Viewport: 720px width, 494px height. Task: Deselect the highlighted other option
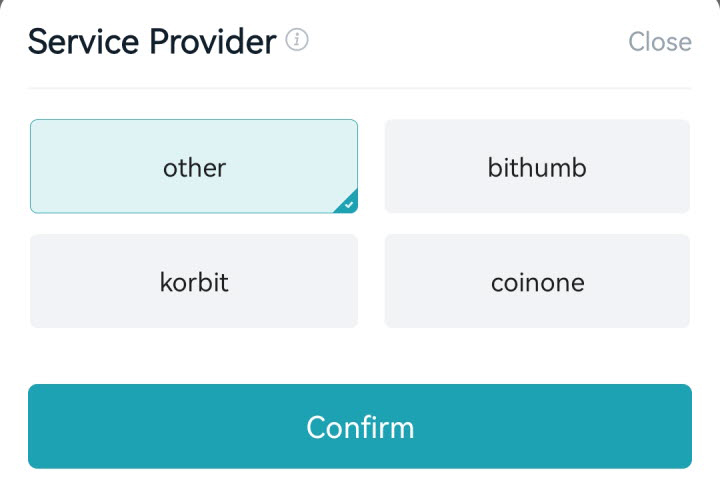[x=194, y=166]
